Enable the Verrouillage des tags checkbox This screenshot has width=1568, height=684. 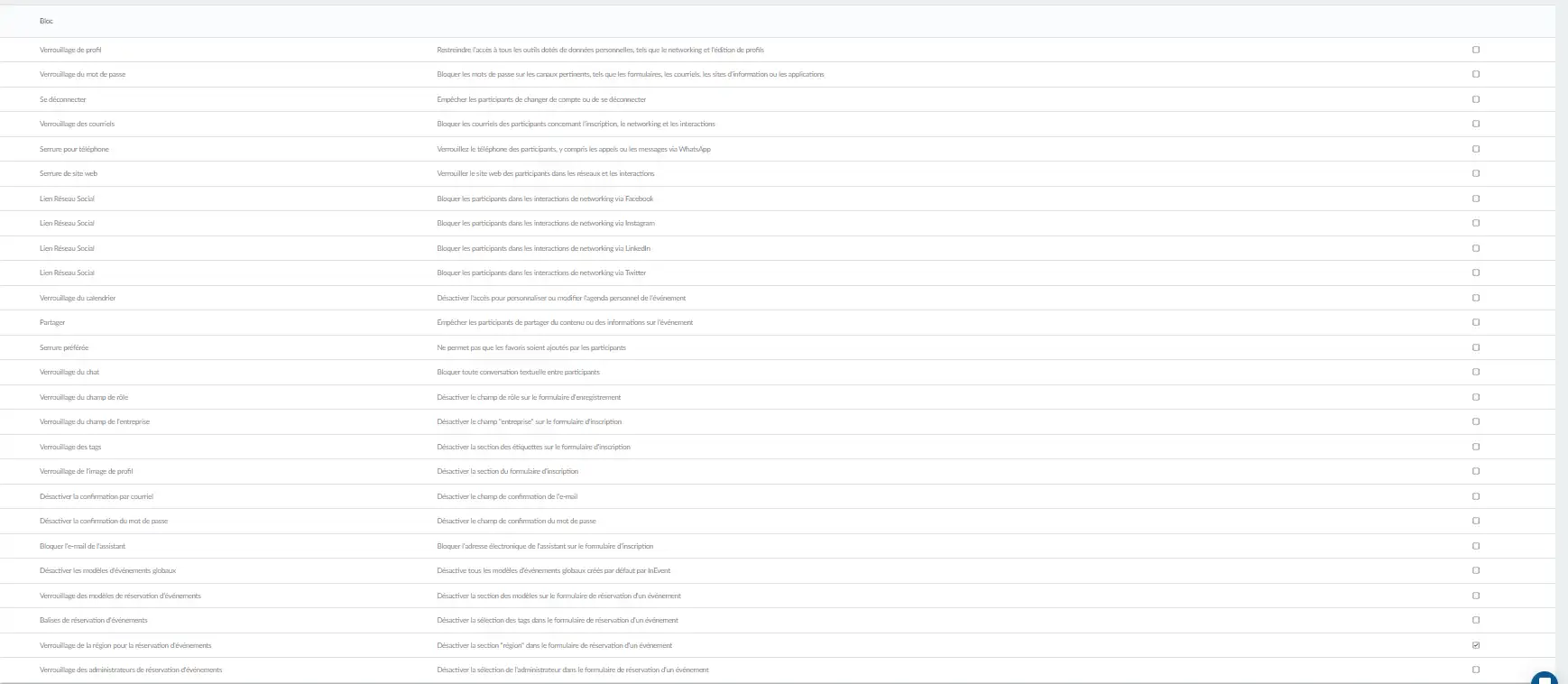tap(1476, 447)
